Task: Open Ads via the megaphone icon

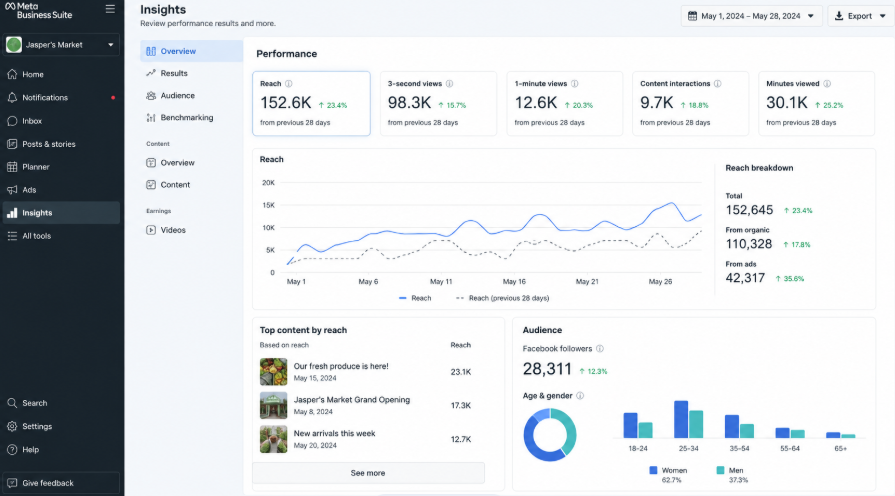Action: coord(12,189)
